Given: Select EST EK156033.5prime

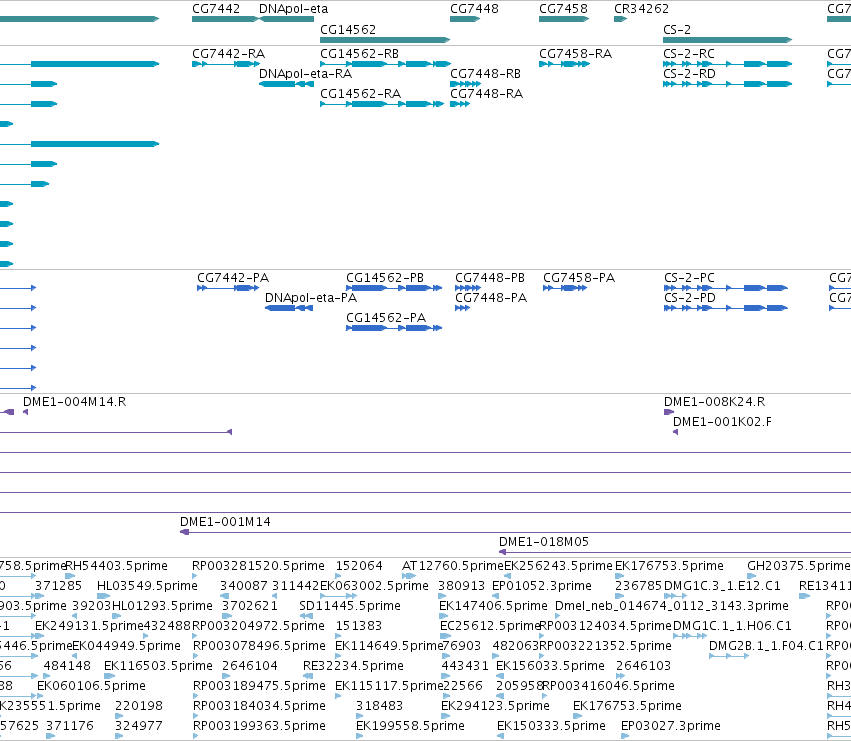Looking at the screenshot, I should click(550, 666).
